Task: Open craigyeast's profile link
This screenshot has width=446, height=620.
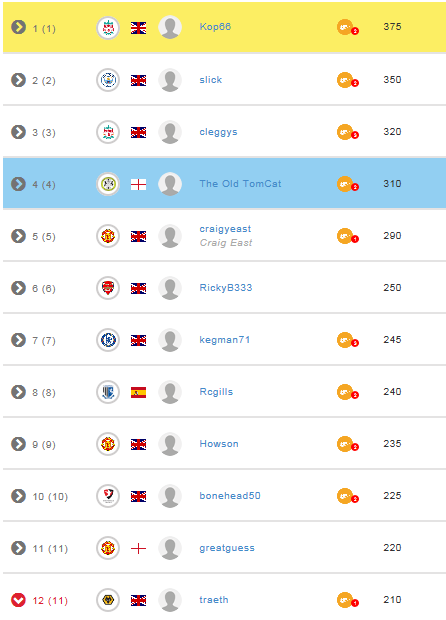Action: (225, 229)
